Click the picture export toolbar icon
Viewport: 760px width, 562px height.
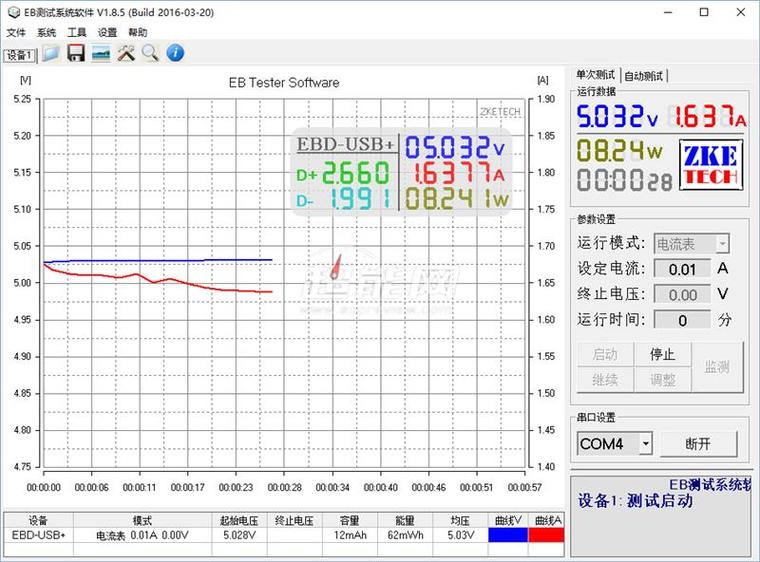[x=101, y=53]
